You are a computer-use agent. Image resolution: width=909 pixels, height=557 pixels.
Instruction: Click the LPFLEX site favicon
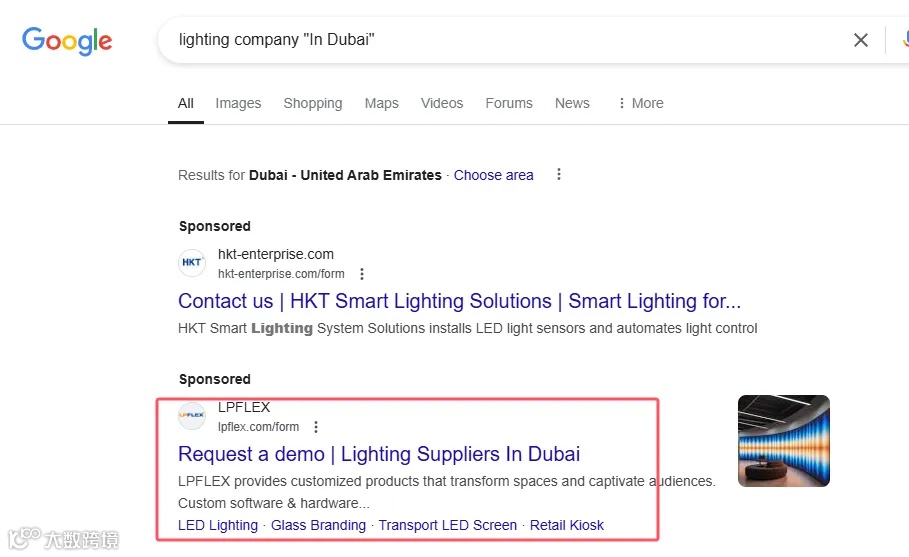click(x=192, y=416)
